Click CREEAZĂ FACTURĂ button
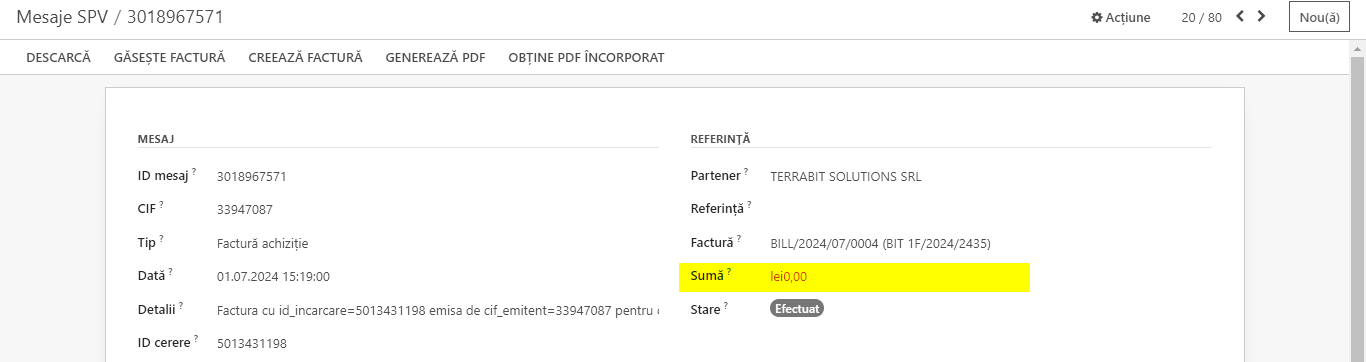 305,57
